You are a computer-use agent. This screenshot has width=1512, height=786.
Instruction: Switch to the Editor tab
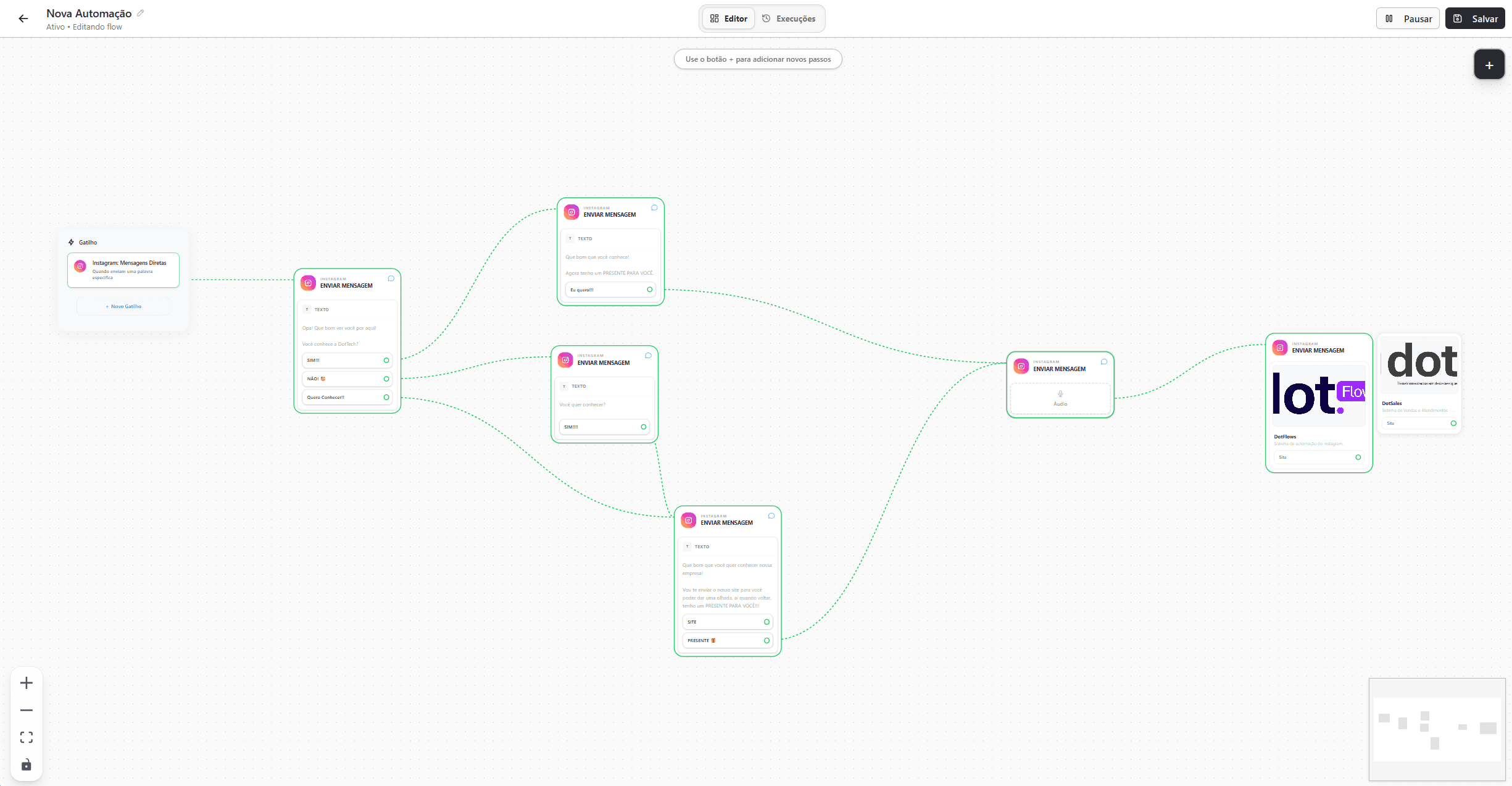[727, 19]
